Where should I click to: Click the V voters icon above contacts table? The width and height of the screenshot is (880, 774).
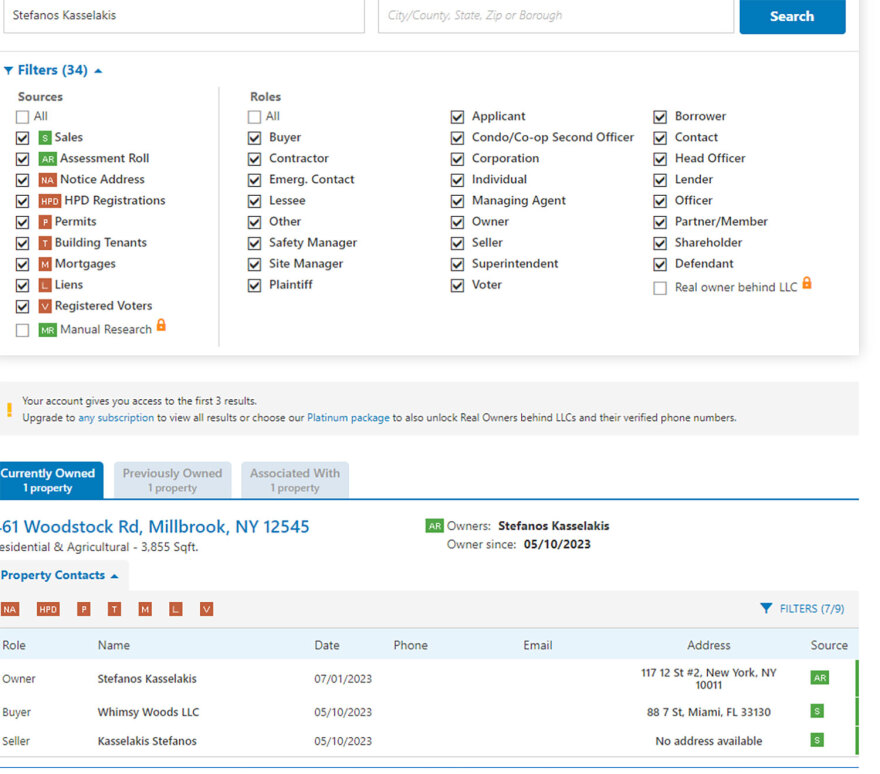206,609
